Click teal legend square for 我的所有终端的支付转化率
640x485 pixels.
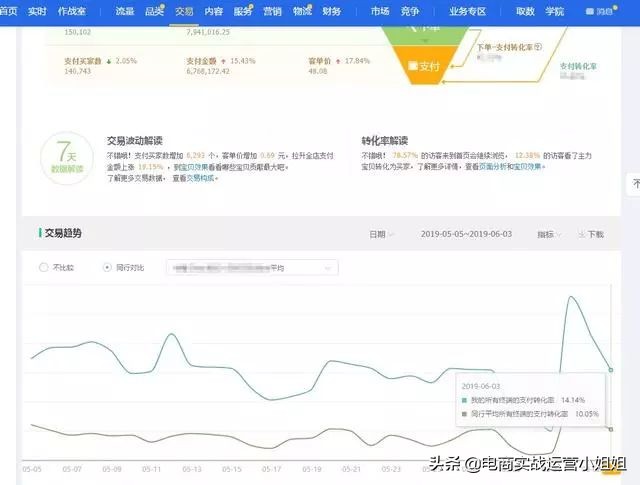464,400
